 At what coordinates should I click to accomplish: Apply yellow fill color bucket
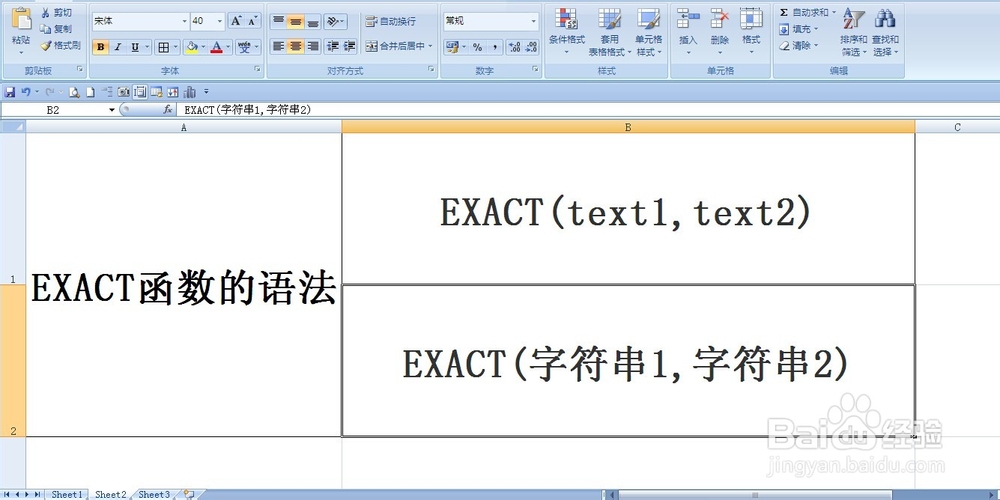point(191,47)
